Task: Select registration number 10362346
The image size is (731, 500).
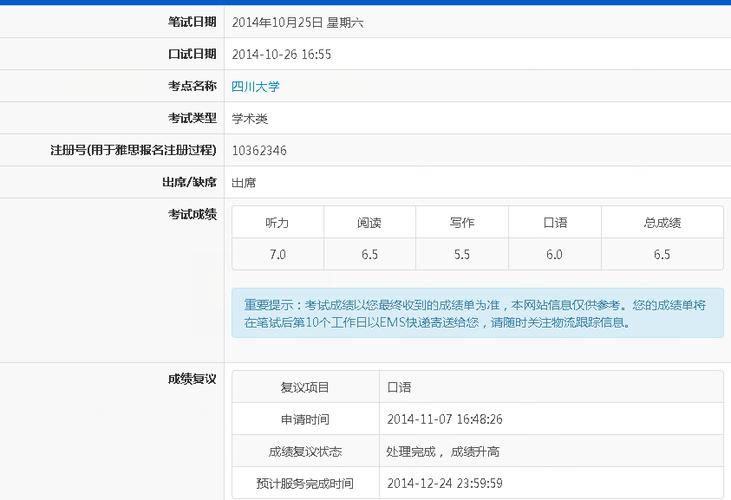Action: pyautogui.click(x=259, y=151)
